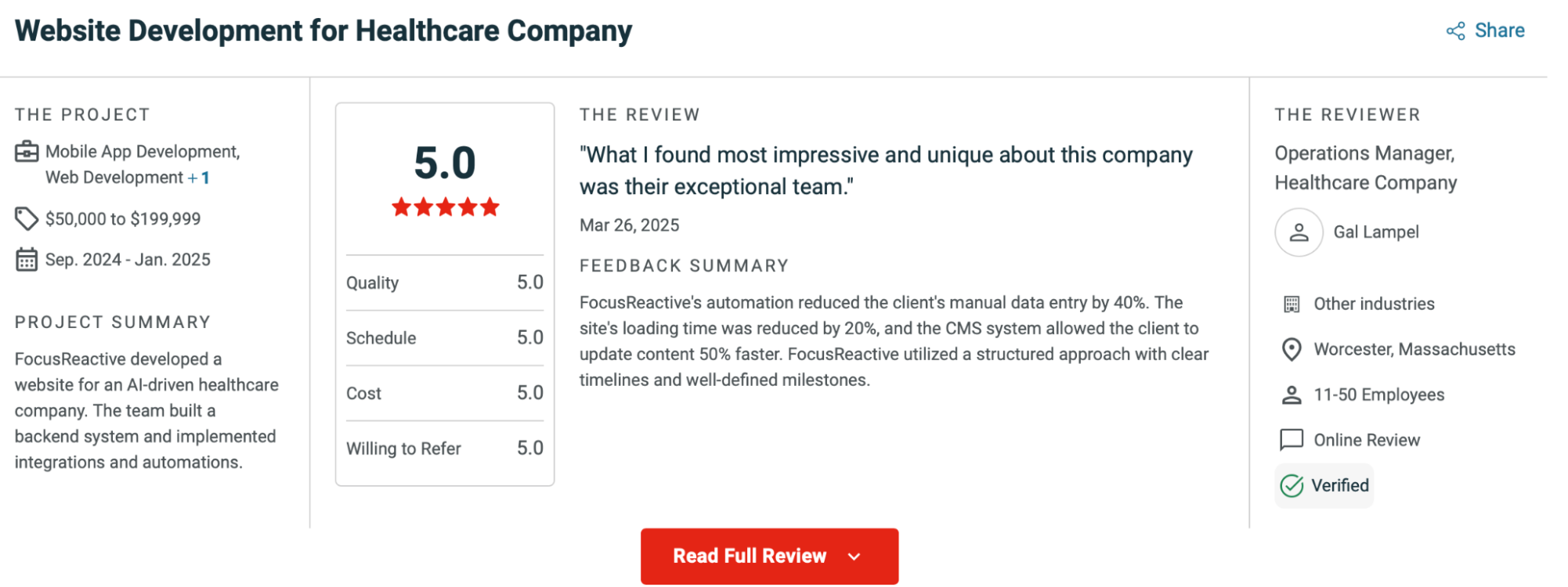
Task: Click the price tag budget icon
Action: click(x=27, y=219)
